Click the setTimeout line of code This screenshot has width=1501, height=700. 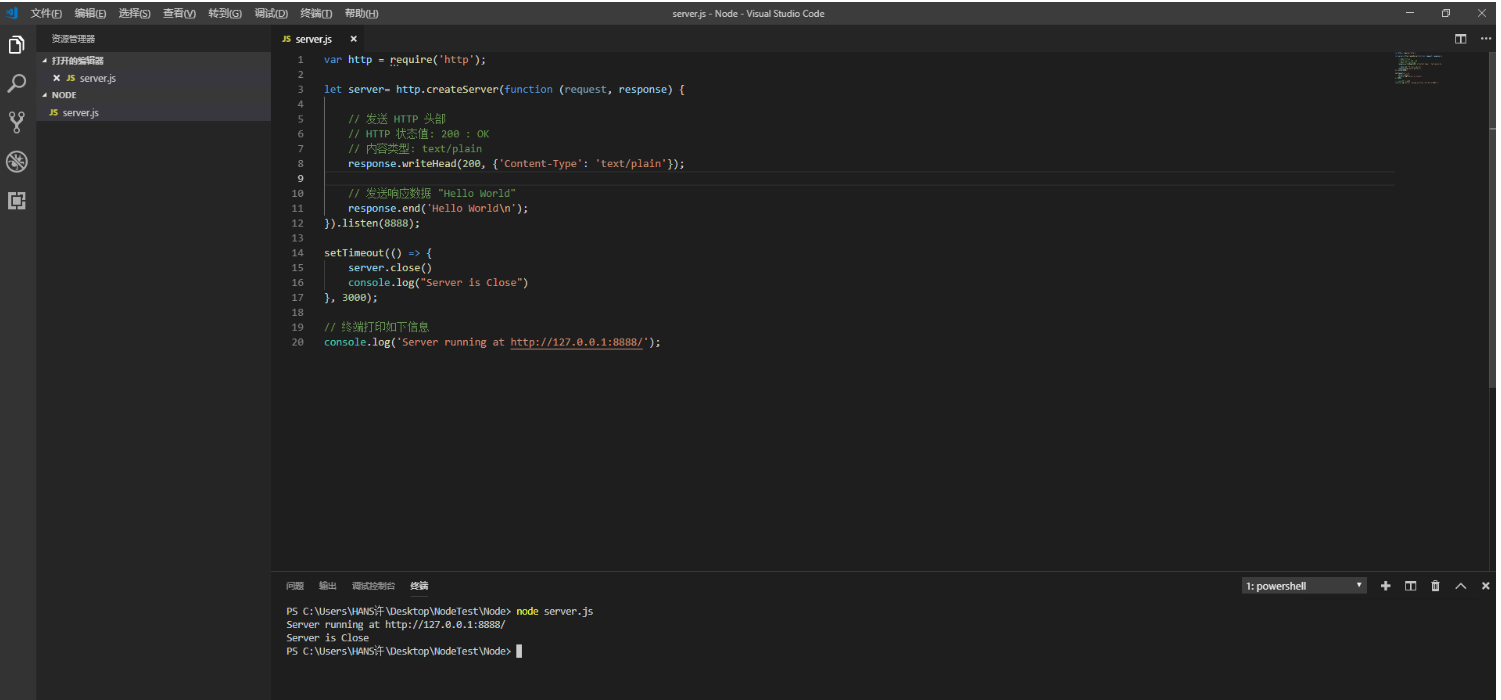(378, 253)
